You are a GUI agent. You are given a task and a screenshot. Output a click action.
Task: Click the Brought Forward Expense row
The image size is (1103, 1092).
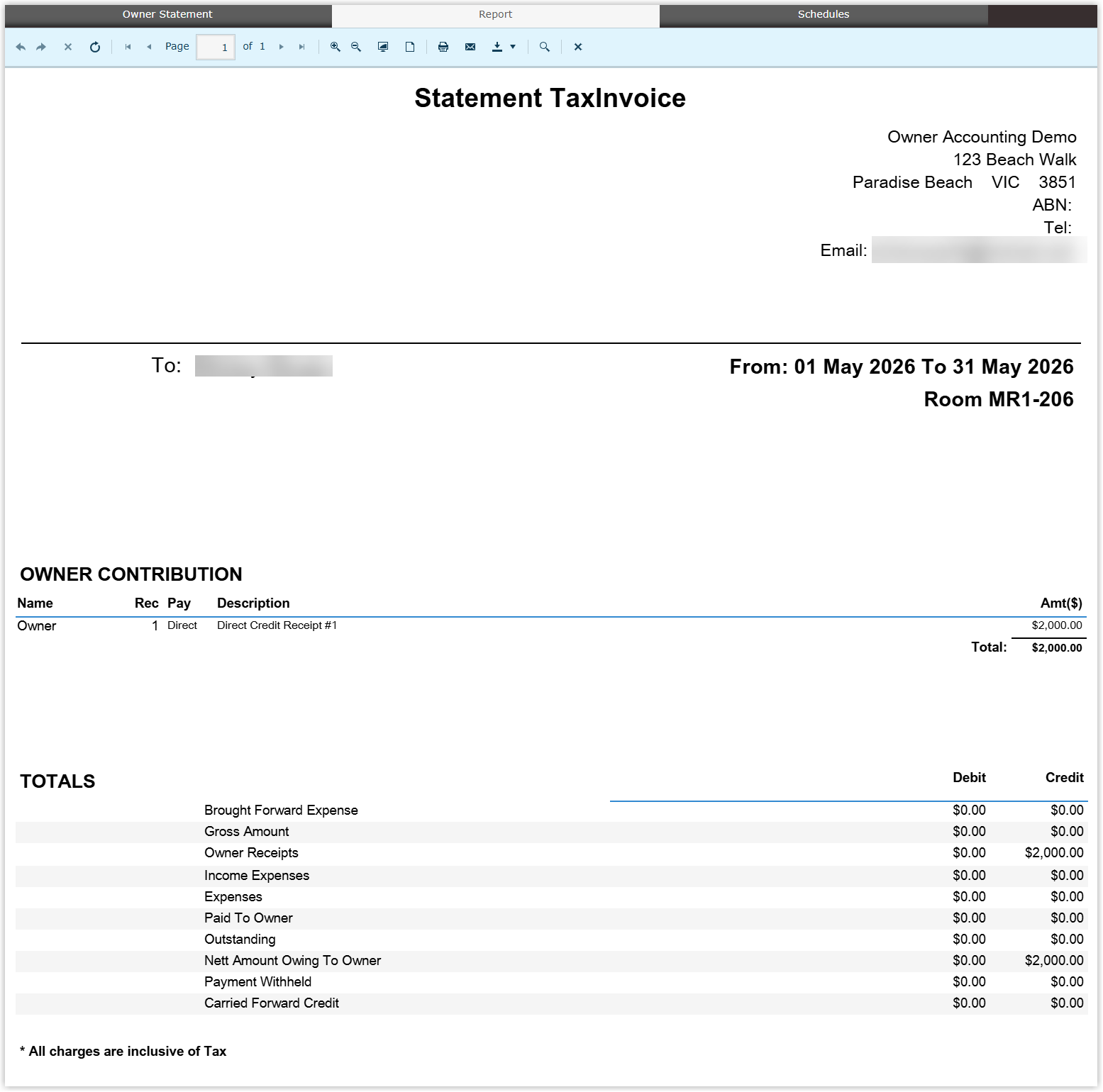coord(552,810)
